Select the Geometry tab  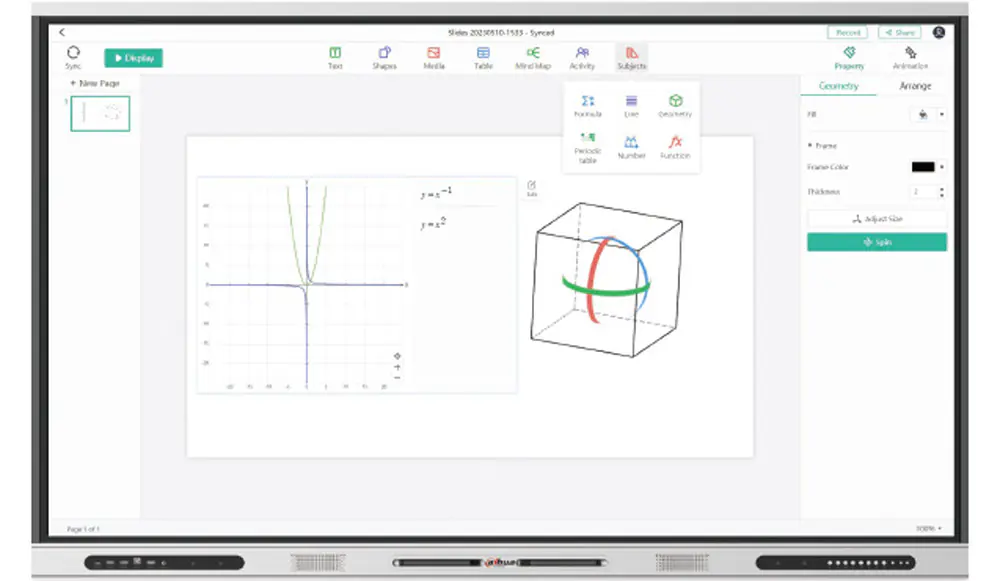(x=838, y=86)
